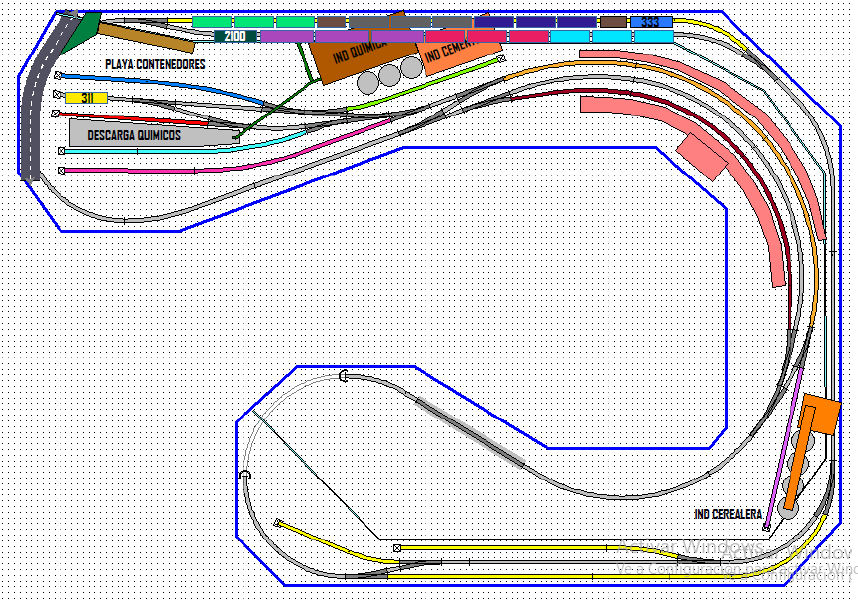Click the blue locomotive labeled 333
858x602 pixels.
[651, 22]
